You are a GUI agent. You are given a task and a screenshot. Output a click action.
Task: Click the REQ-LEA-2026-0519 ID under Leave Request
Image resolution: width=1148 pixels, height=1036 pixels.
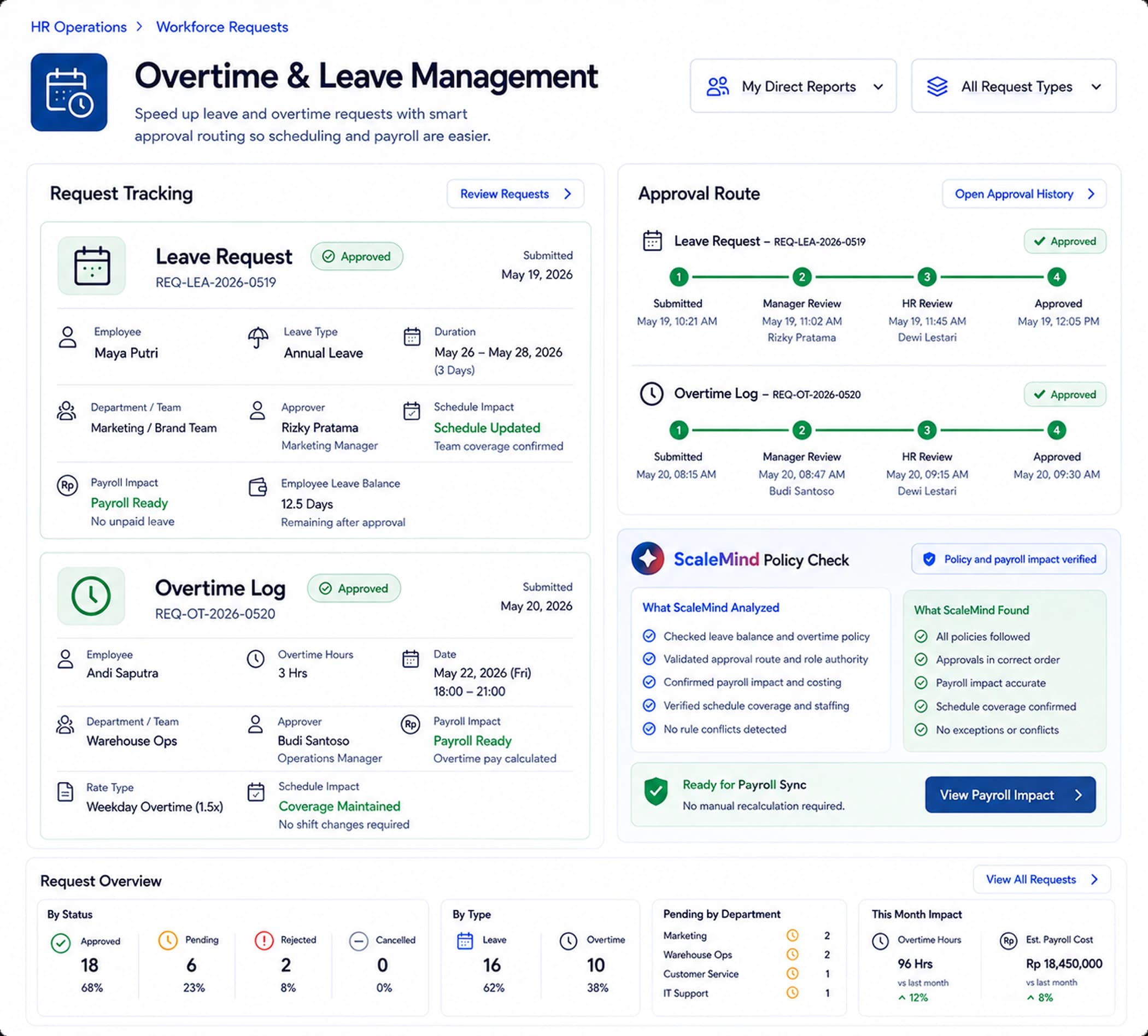[x=216, y=282]
